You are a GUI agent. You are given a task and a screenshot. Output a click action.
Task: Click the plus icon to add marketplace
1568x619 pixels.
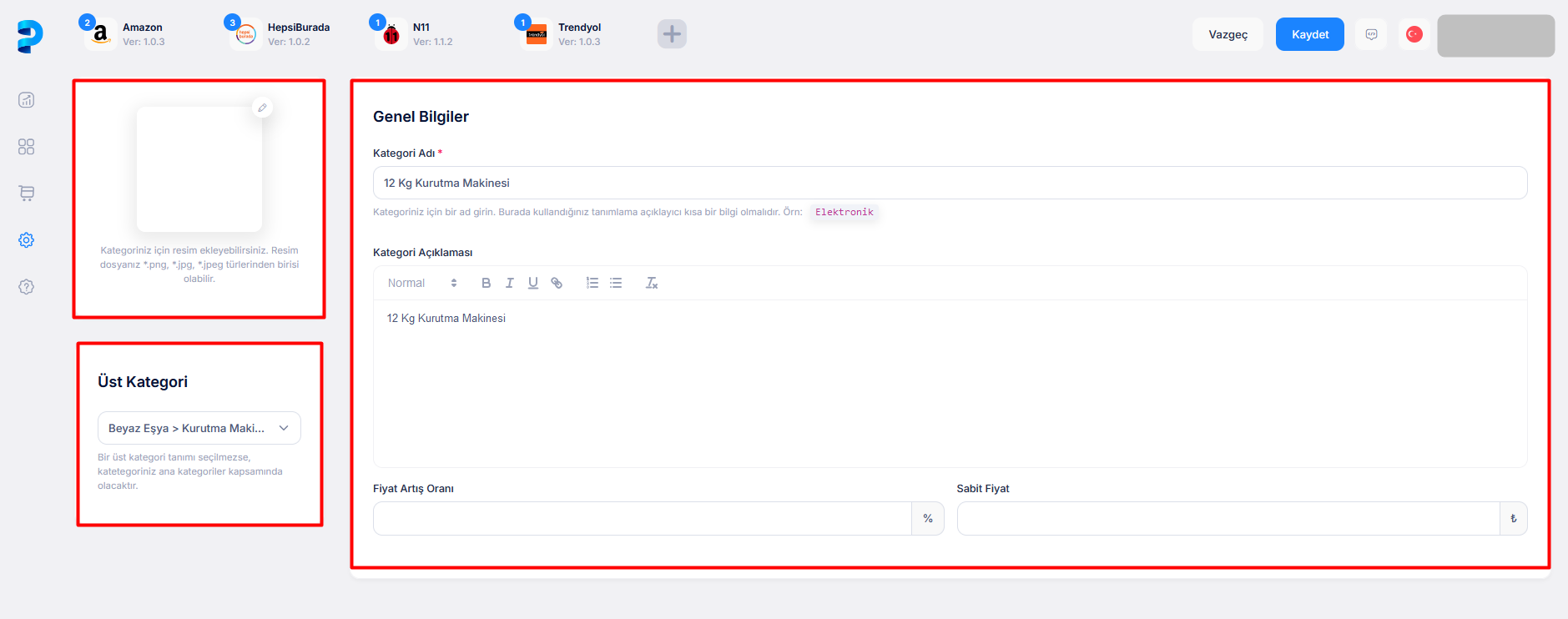click(x=672, y=34)
